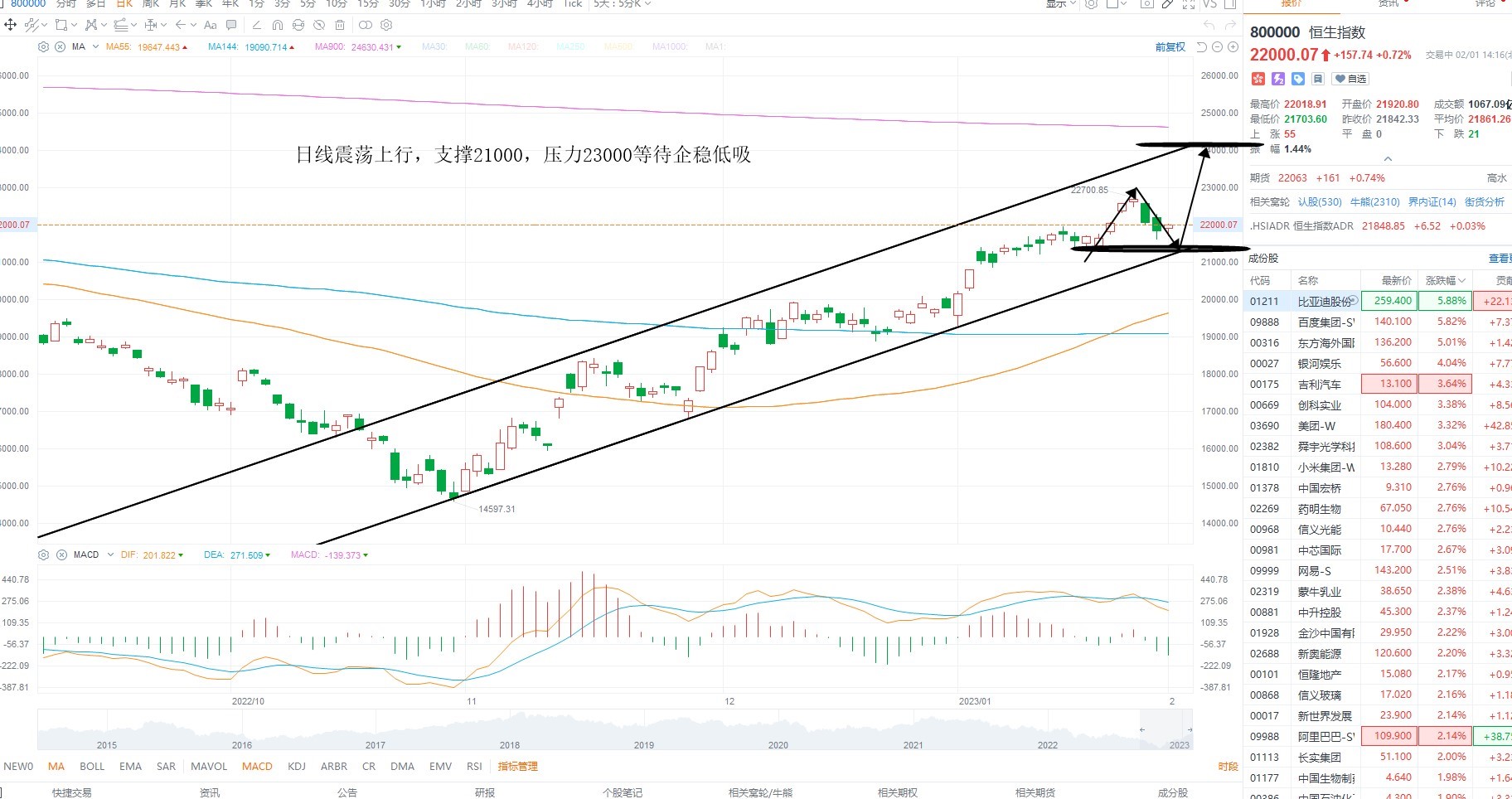Expand the MACD indicator dropdown
Screen dimensions: 1512x799
110,554
